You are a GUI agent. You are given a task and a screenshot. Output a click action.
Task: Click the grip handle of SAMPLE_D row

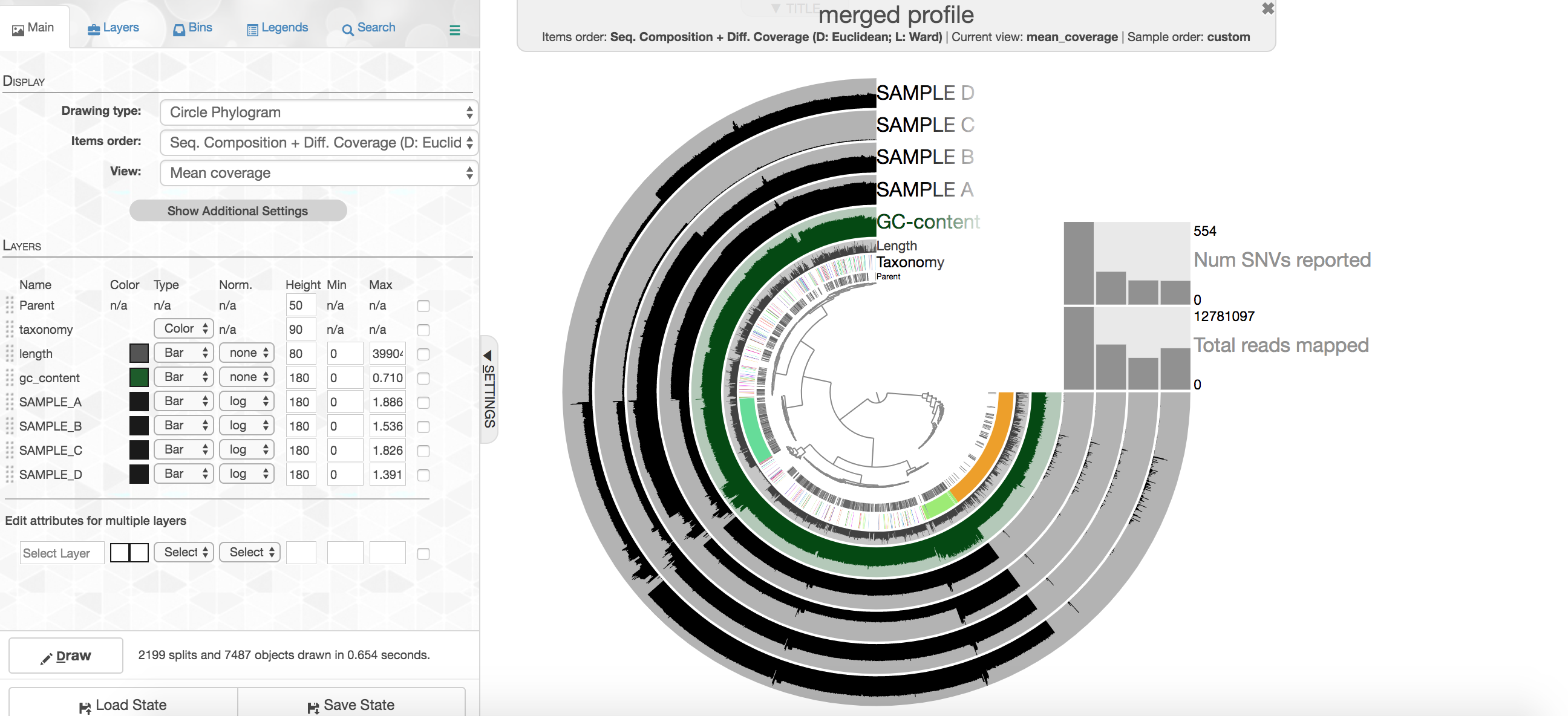pyautogui.click(x=10, y=474)
